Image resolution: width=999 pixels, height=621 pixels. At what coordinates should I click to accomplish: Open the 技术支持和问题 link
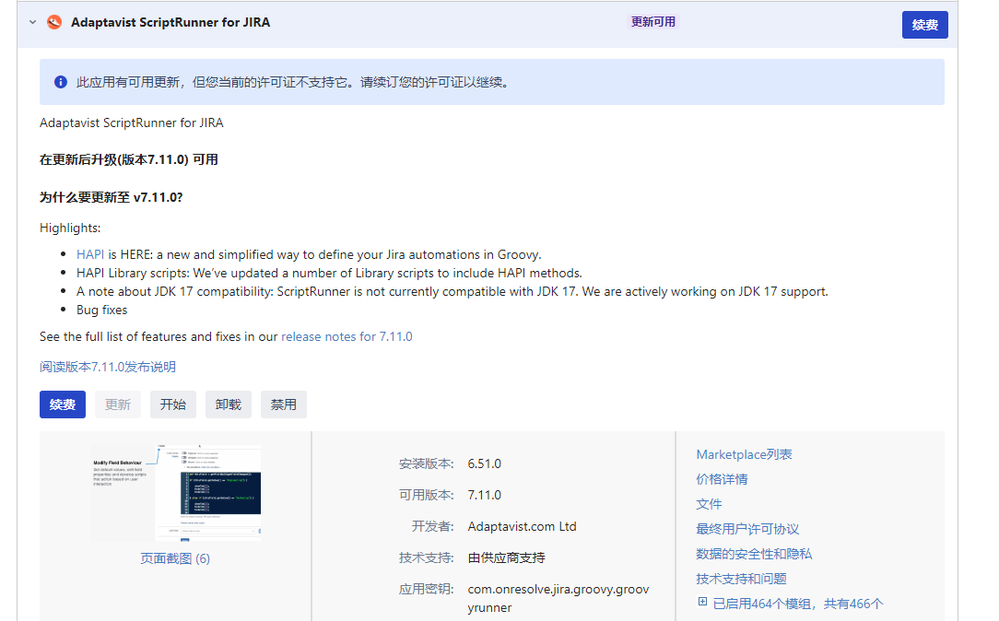741,579
